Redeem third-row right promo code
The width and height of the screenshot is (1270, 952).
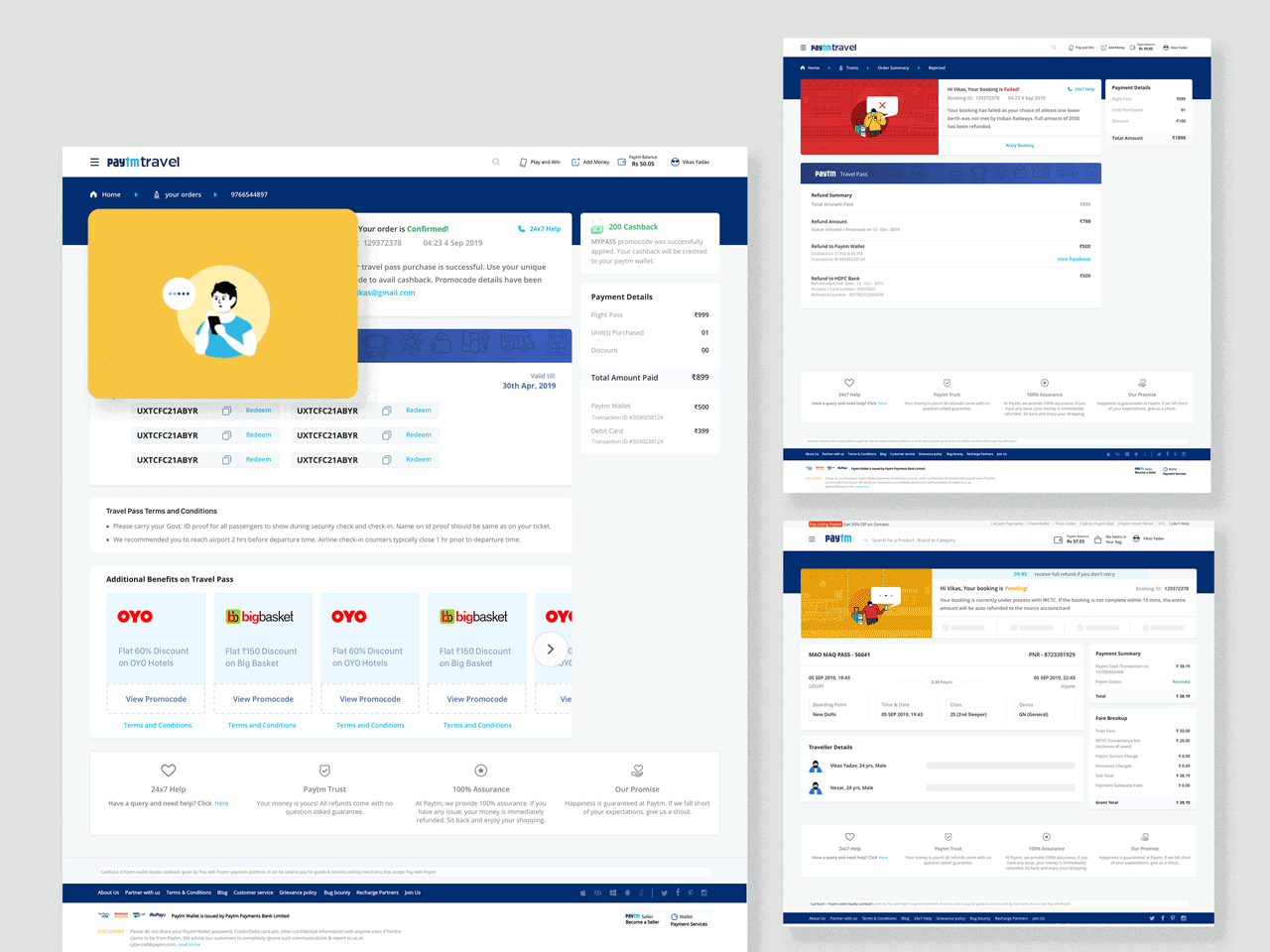(419, 460)
